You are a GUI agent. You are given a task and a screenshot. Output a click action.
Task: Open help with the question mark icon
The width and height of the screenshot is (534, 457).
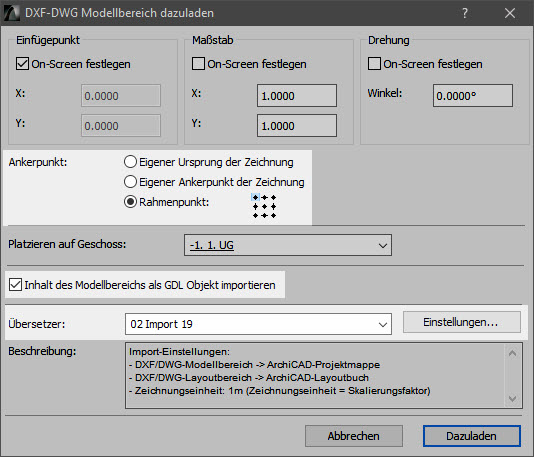coord(465,13)
